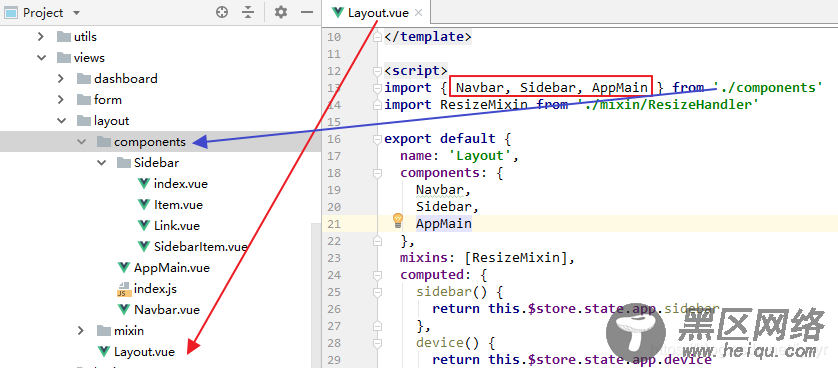Image resolution: width=838 pixels, height=368 pixels.
Task: Collapse the components folder
Action: [81, 142]
